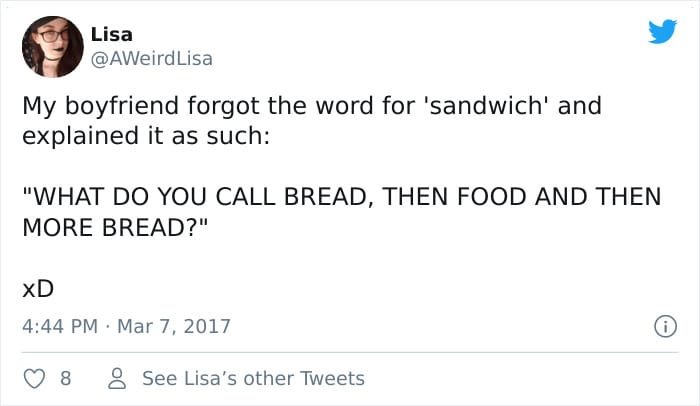Click the words THEN FOOD AND THEN
Viewport: 700px width, 406px height.
[x=521, y=197]
